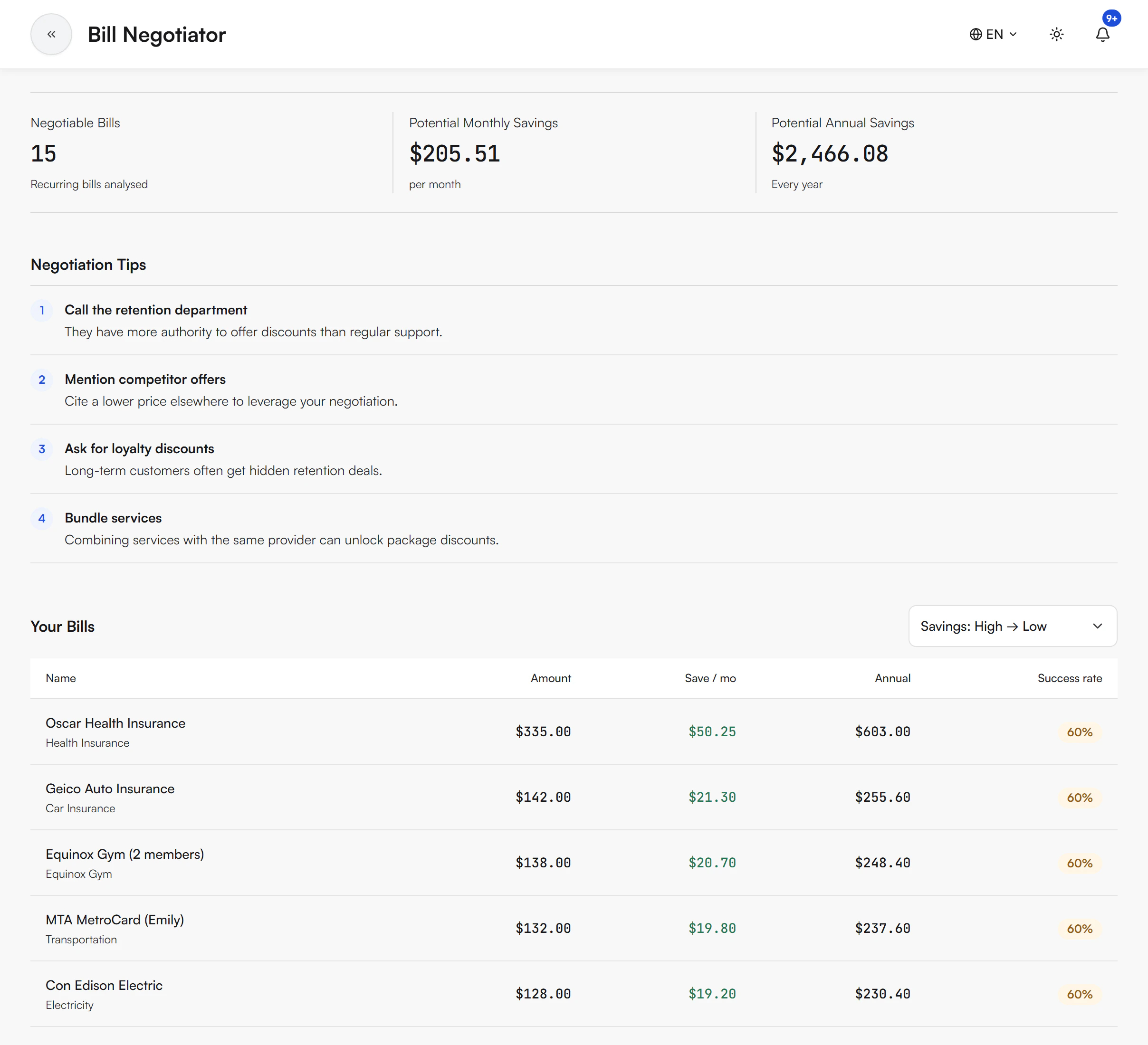The image size is (1148, 1045).
Task: Select the Oscar Health Insurance row name
Action: (115, 723)
